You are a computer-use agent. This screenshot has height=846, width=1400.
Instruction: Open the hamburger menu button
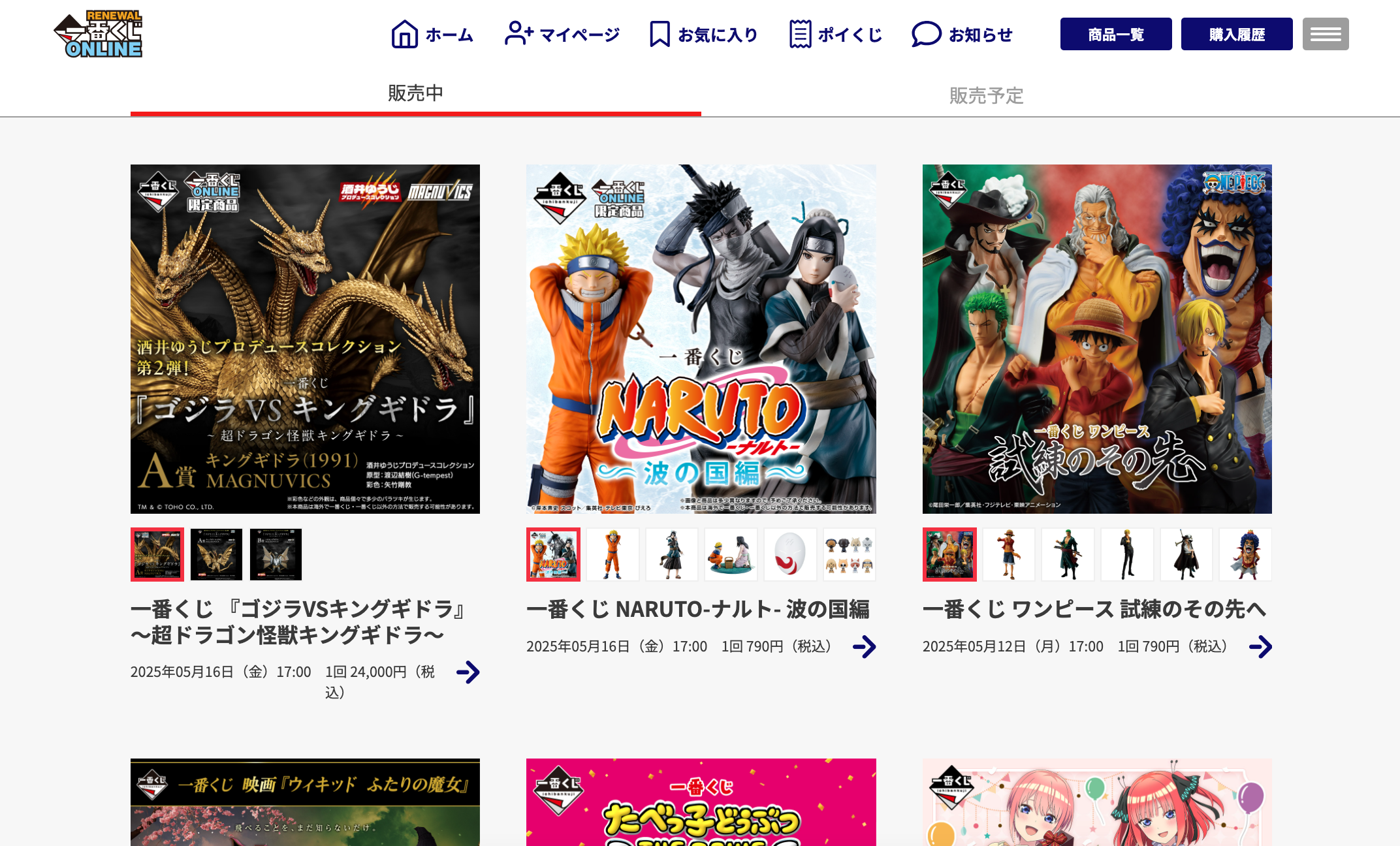[1326, 34]
